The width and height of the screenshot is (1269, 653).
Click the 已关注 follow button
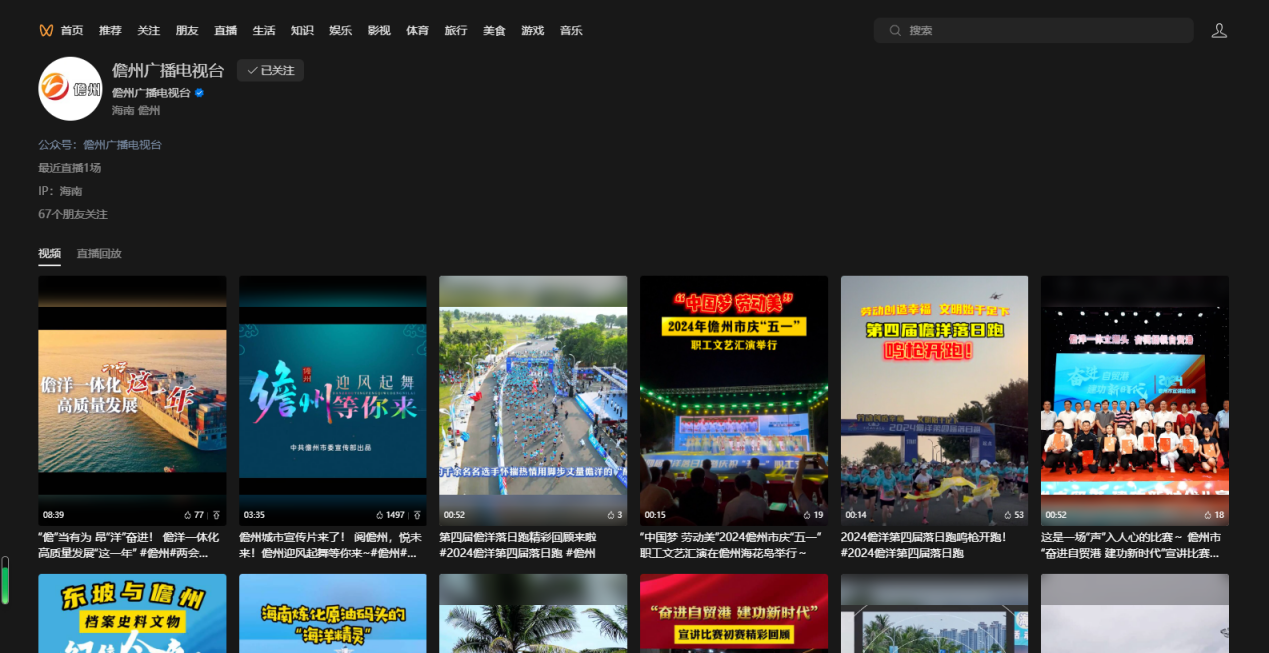[270, 70]
